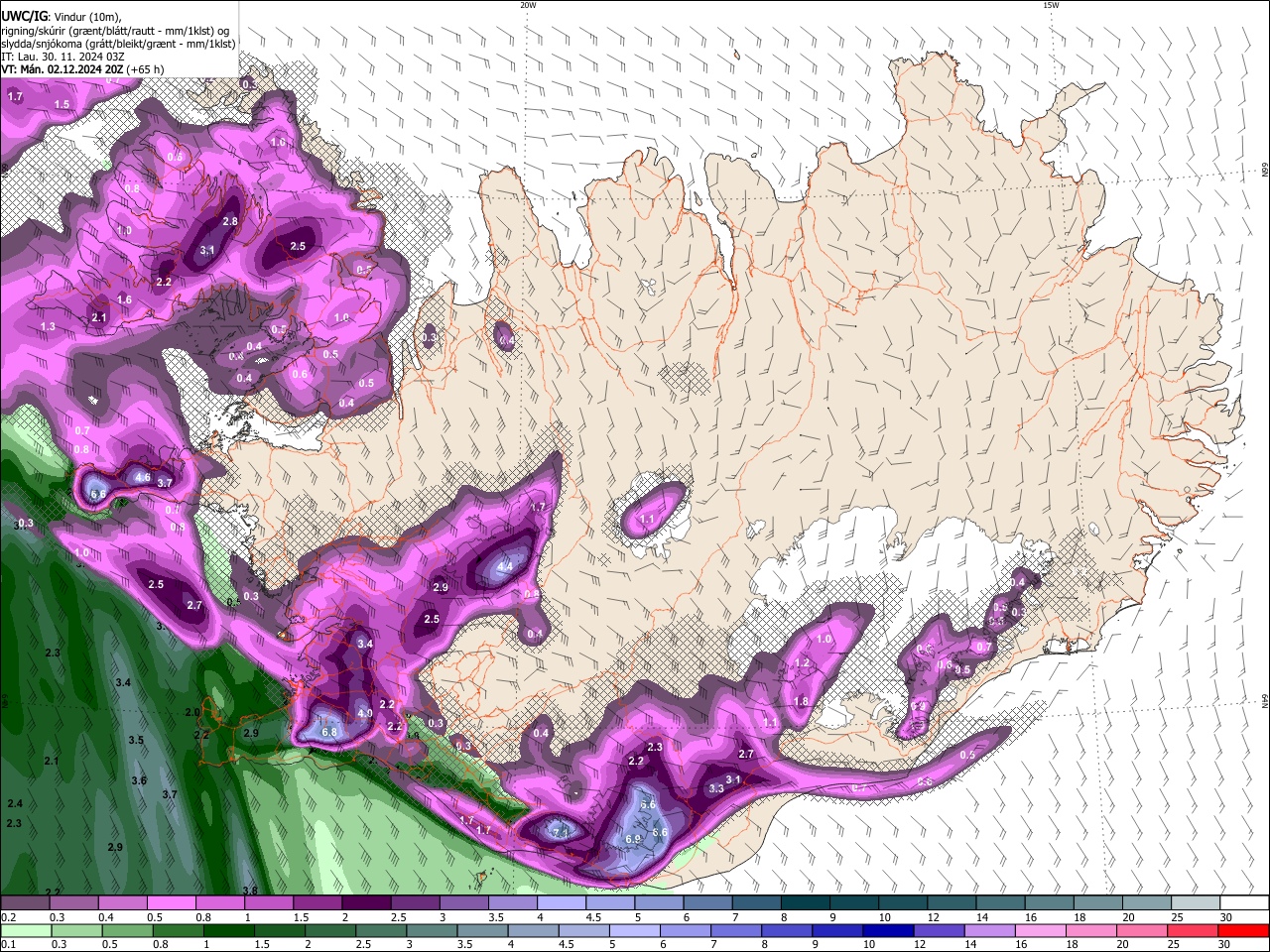Pick the pale green 0.1–0.3 swatch in lower legend
1270x952 pixels.
tap(26, 930)
